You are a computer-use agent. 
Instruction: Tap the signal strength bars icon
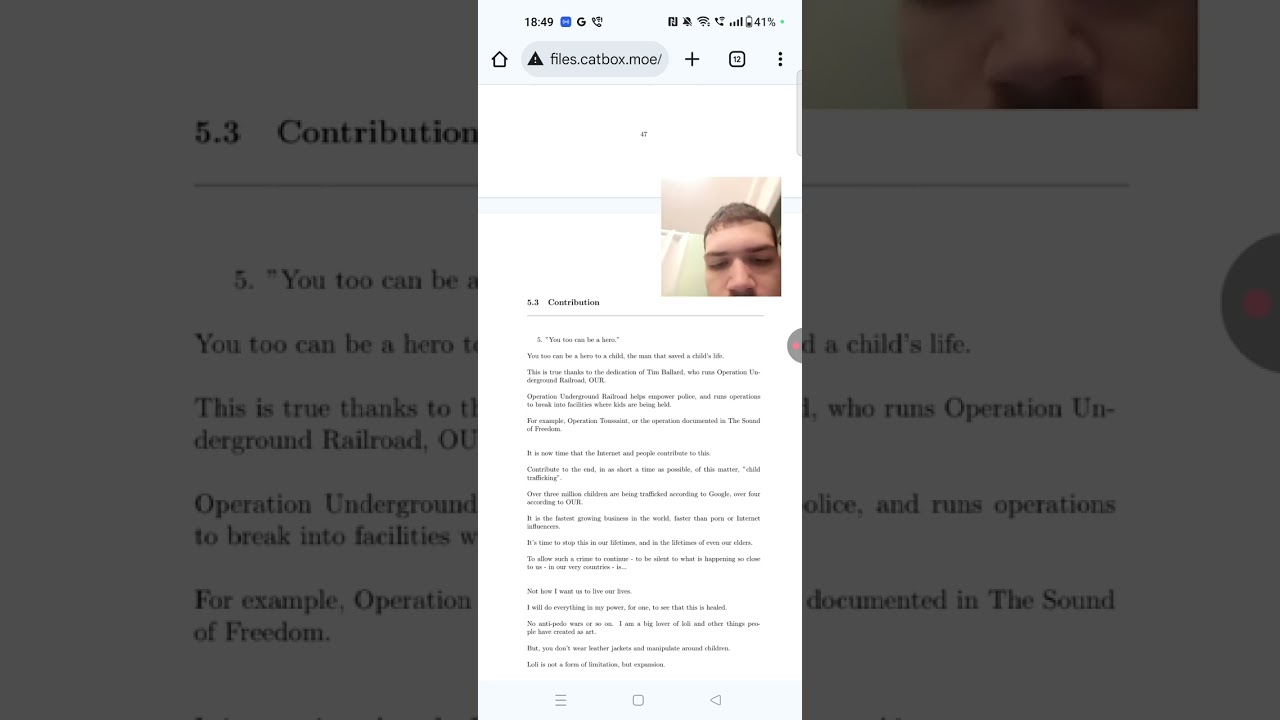[x=736, y=22]
